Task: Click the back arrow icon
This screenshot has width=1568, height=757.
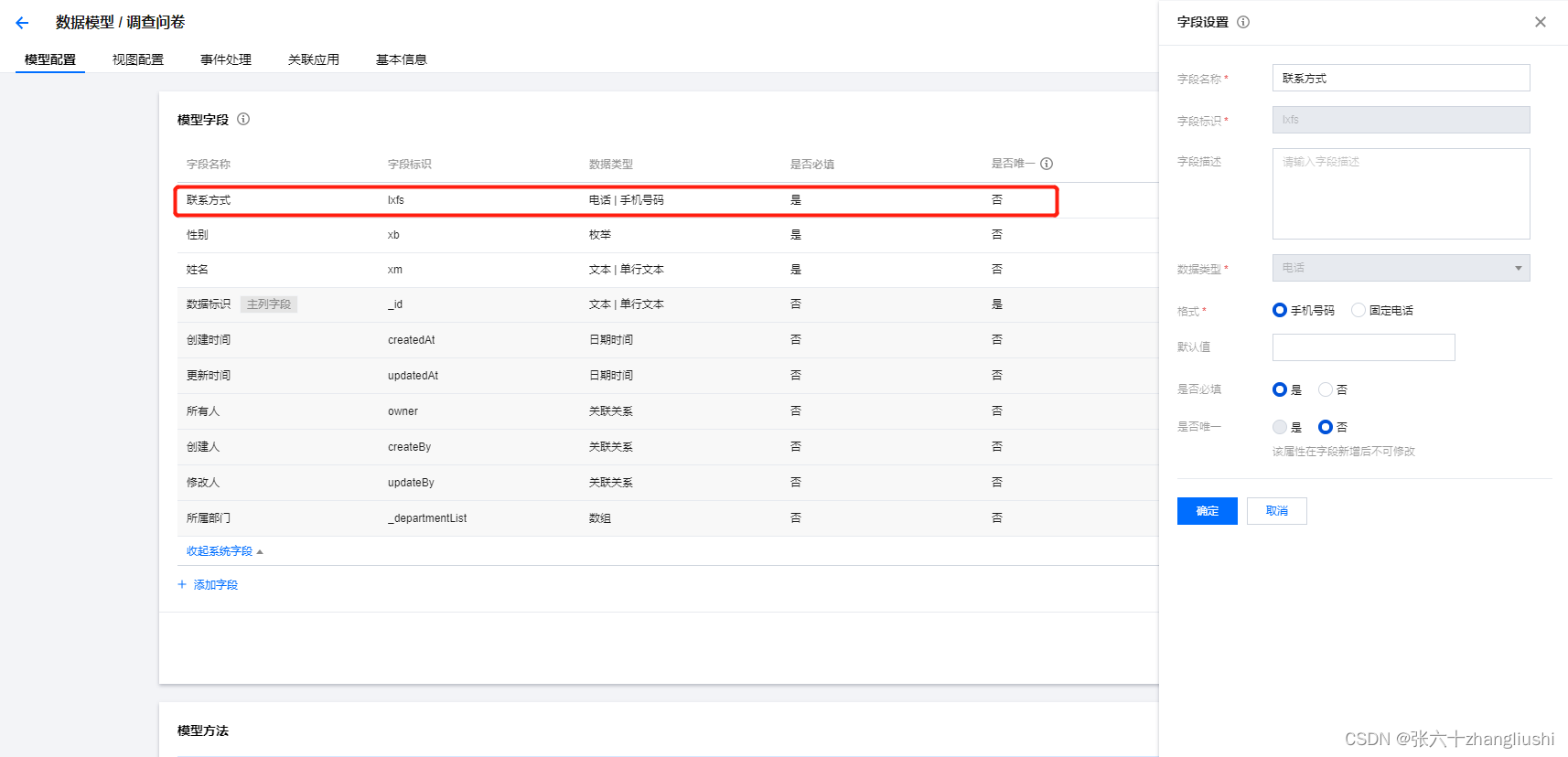Action: (22, 23)
